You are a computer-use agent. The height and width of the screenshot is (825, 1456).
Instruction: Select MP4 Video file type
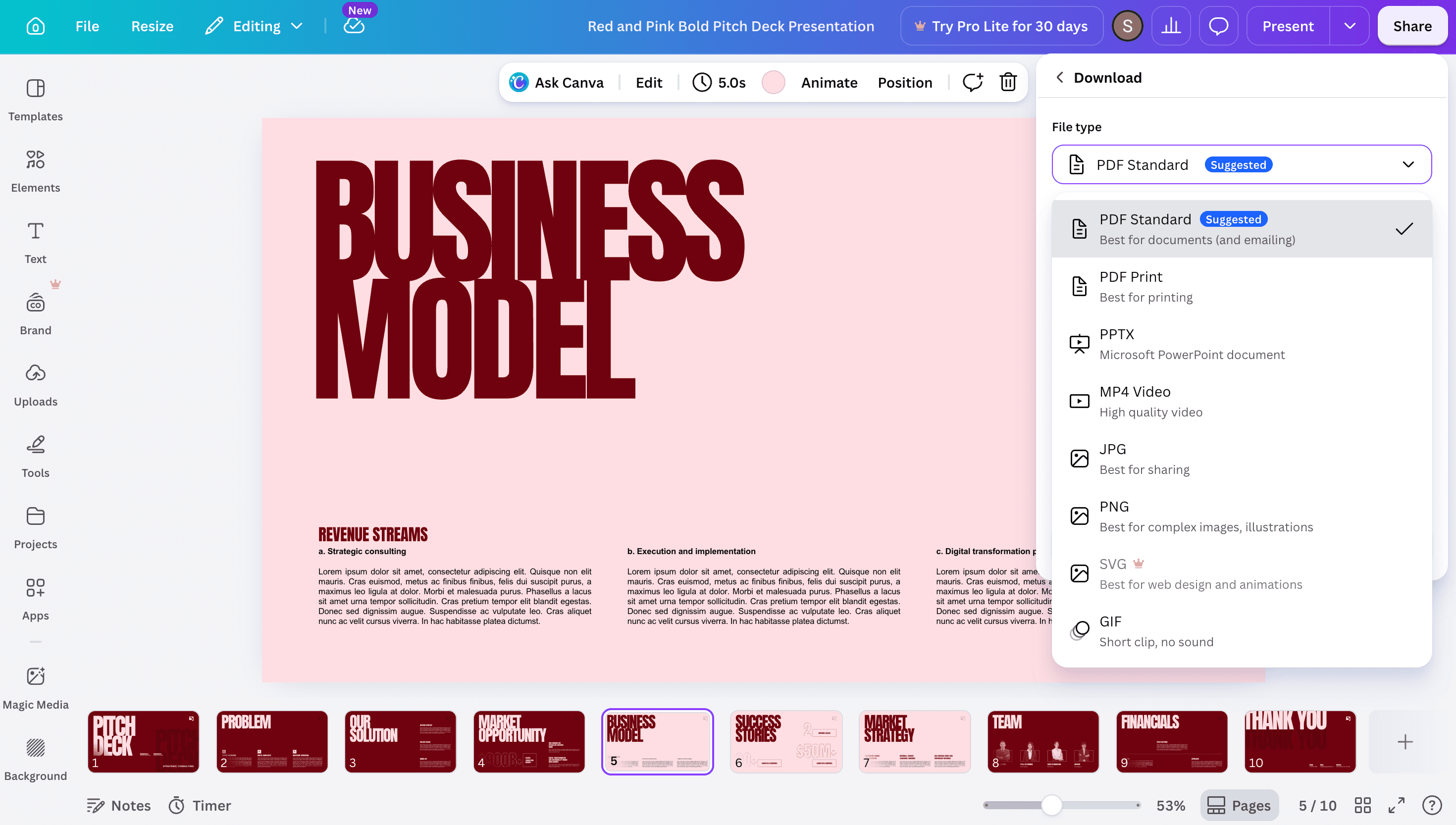(1241, 401)
